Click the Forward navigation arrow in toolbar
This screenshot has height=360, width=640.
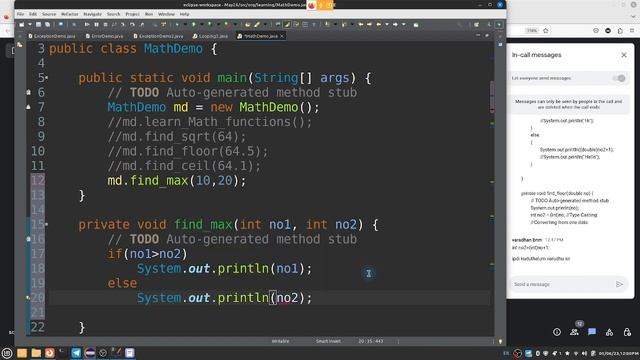(395, 24)
